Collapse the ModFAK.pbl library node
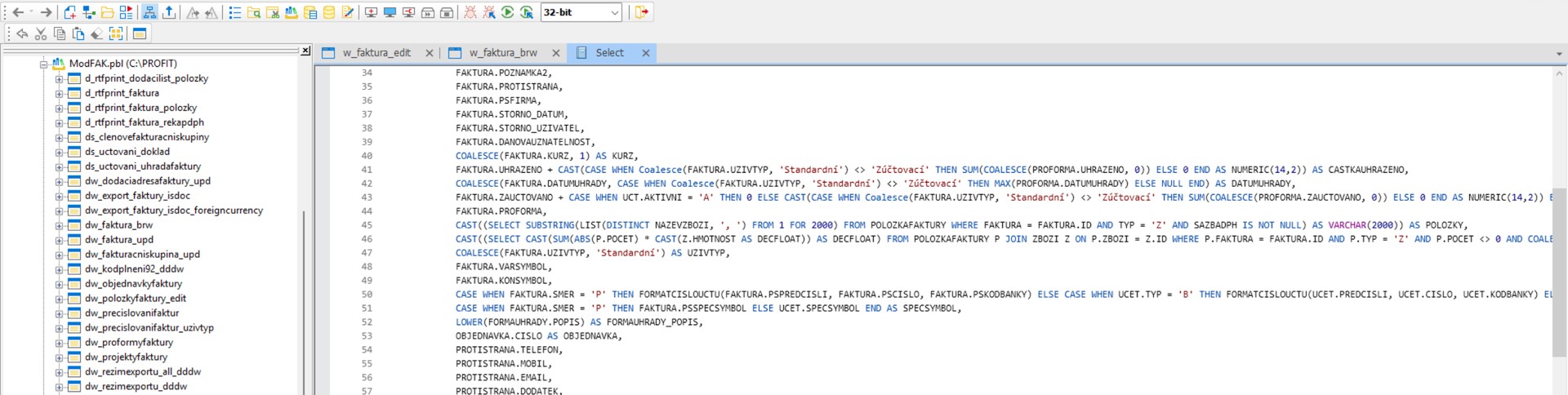 (x=44, y=64)
